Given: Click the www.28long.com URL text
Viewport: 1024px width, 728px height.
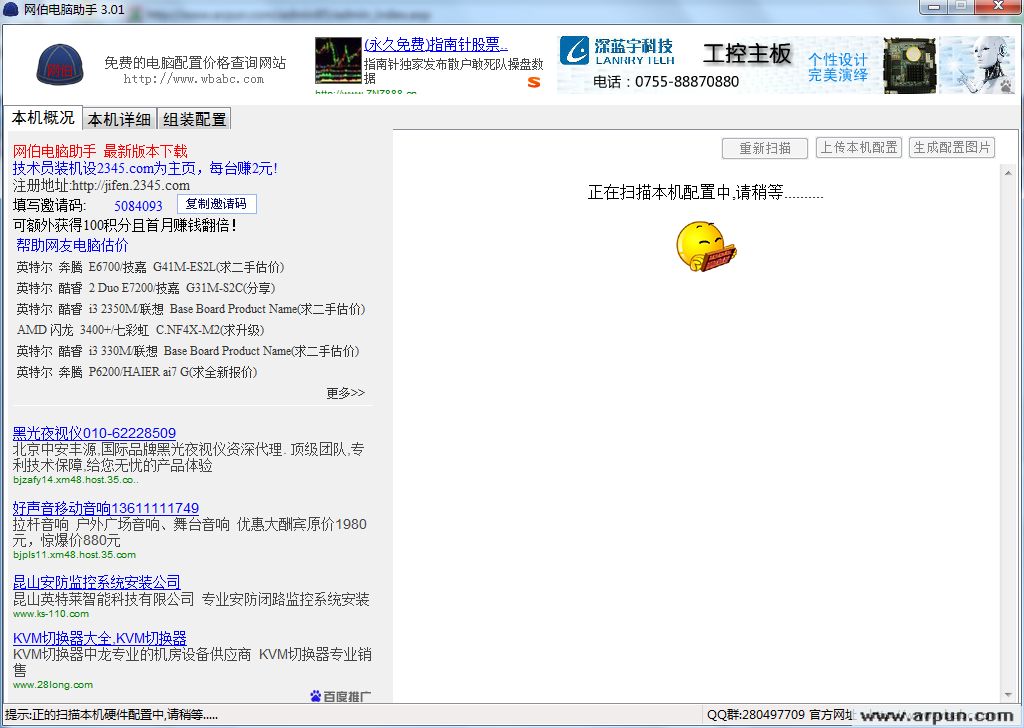Looking at the screenshot, I should pyautogui.click(x=53, y=685).
